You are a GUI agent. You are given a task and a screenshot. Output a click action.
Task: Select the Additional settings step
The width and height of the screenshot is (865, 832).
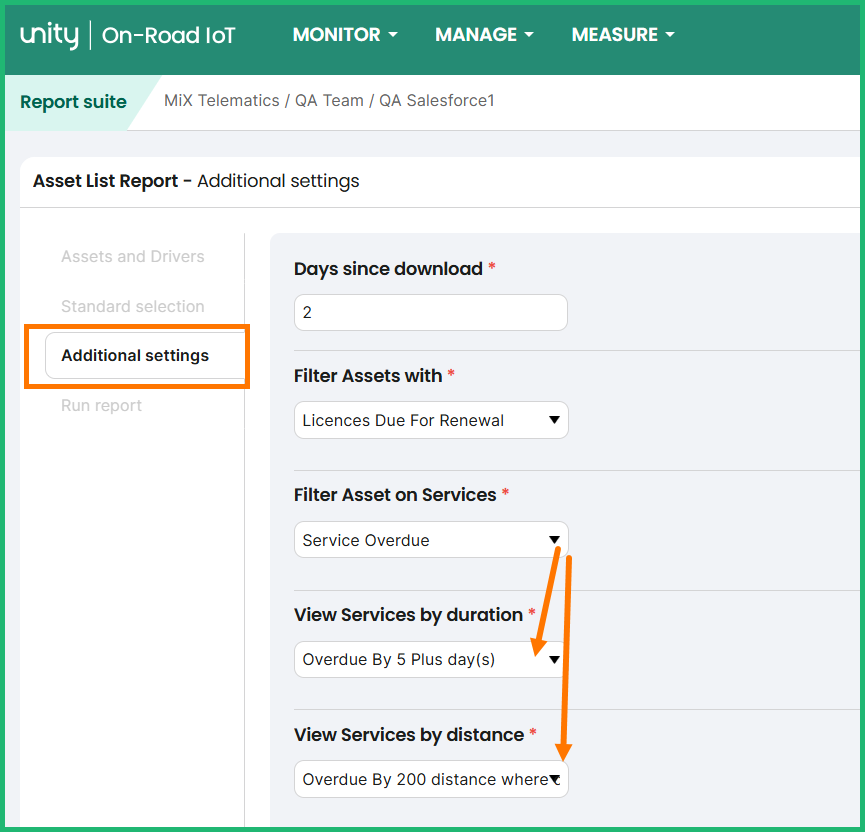click(145, 355)
